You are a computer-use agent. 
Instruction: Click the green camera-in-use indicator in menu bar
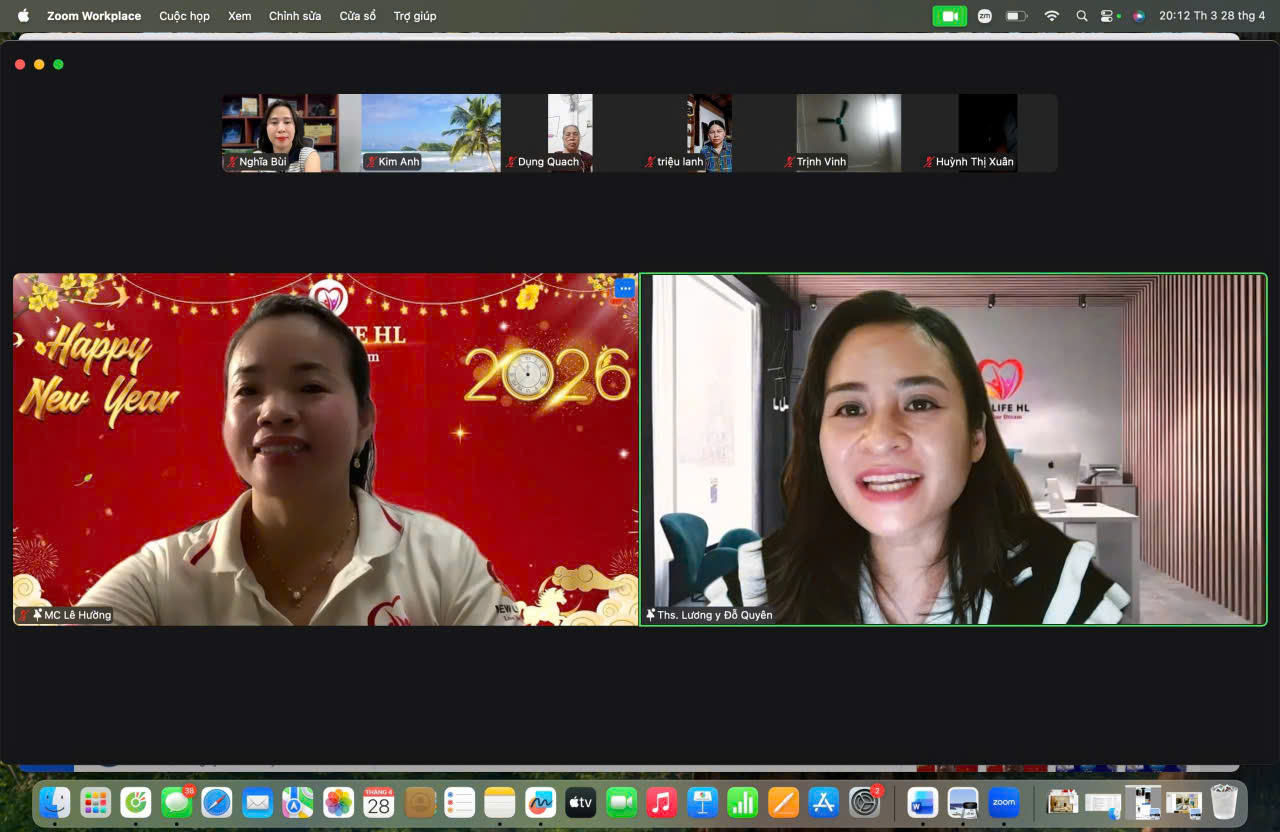pos(949,16)
